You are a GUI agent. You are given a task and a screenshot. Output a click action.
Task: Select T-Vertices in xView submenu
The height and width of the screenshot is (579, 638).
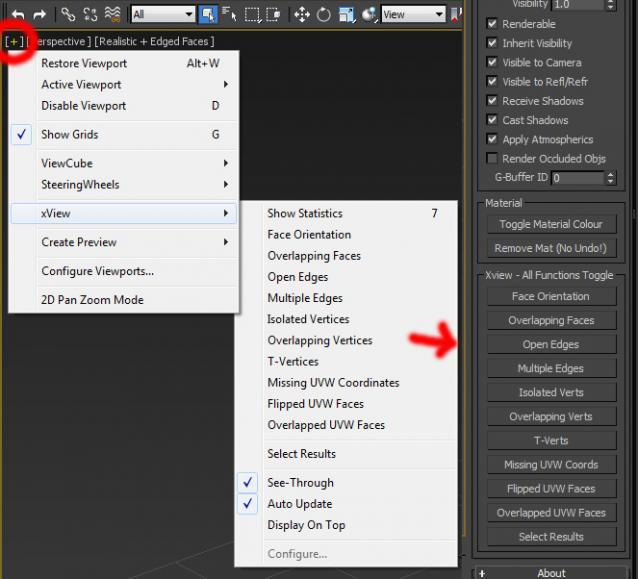[346, 362]
